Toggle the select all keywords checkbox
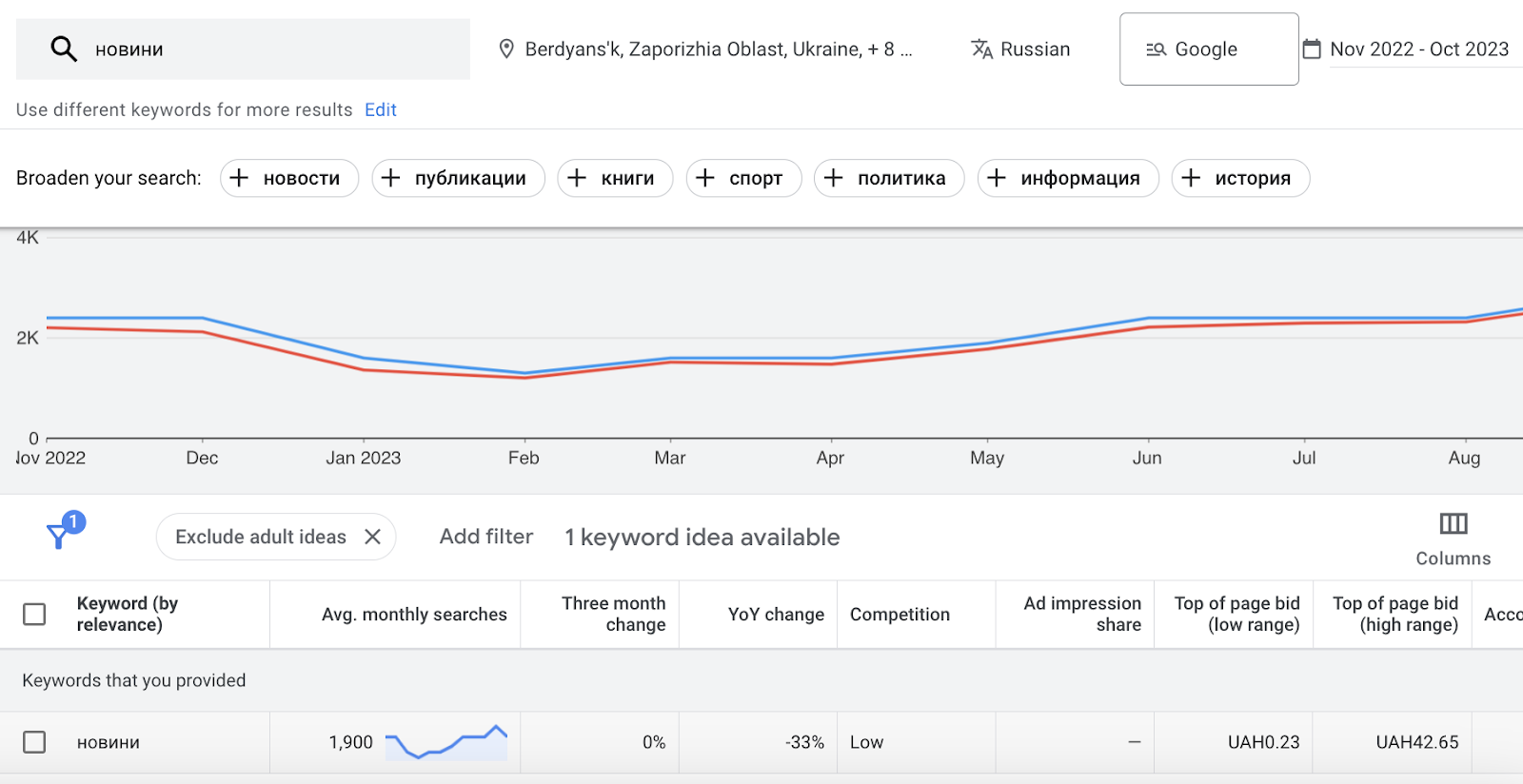This screenshot has height=784, width=1523. click(34, 615)
